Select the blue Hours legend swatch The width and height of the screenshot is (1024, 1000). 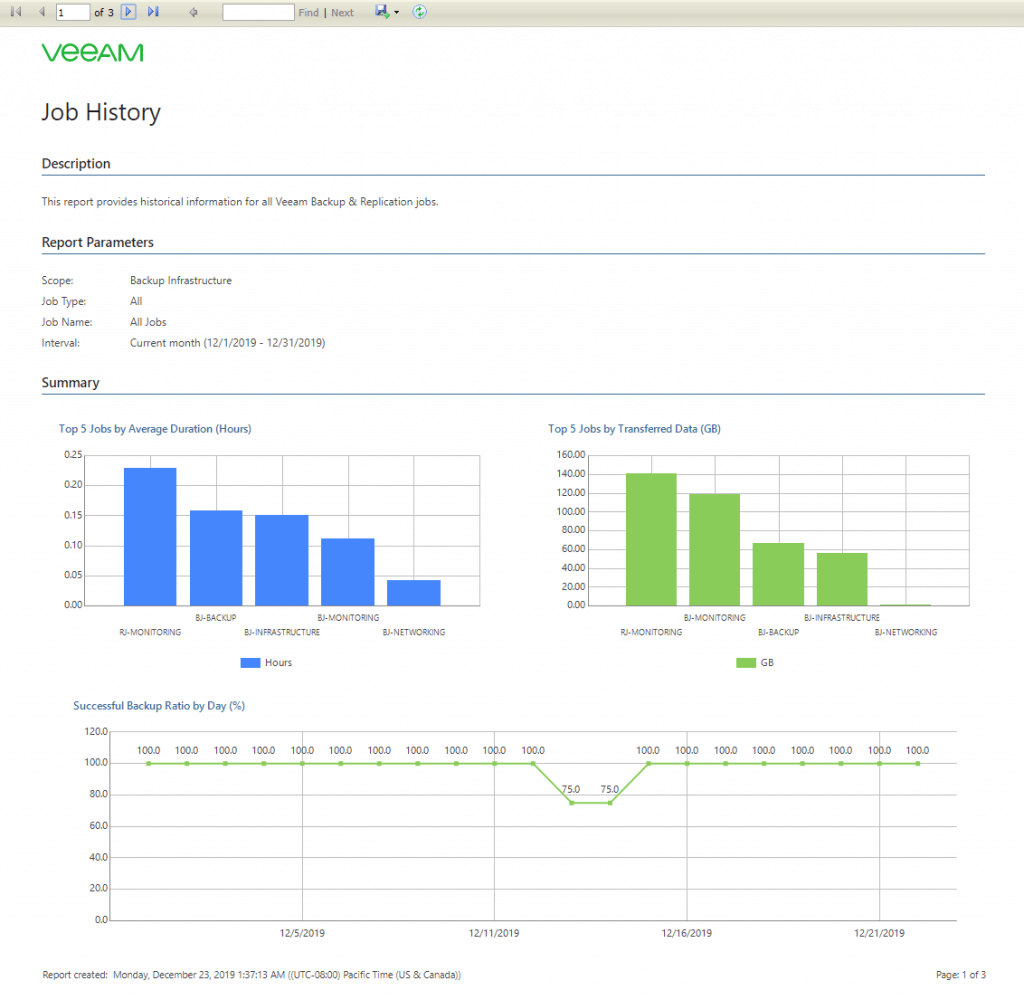tap(250, 662)
